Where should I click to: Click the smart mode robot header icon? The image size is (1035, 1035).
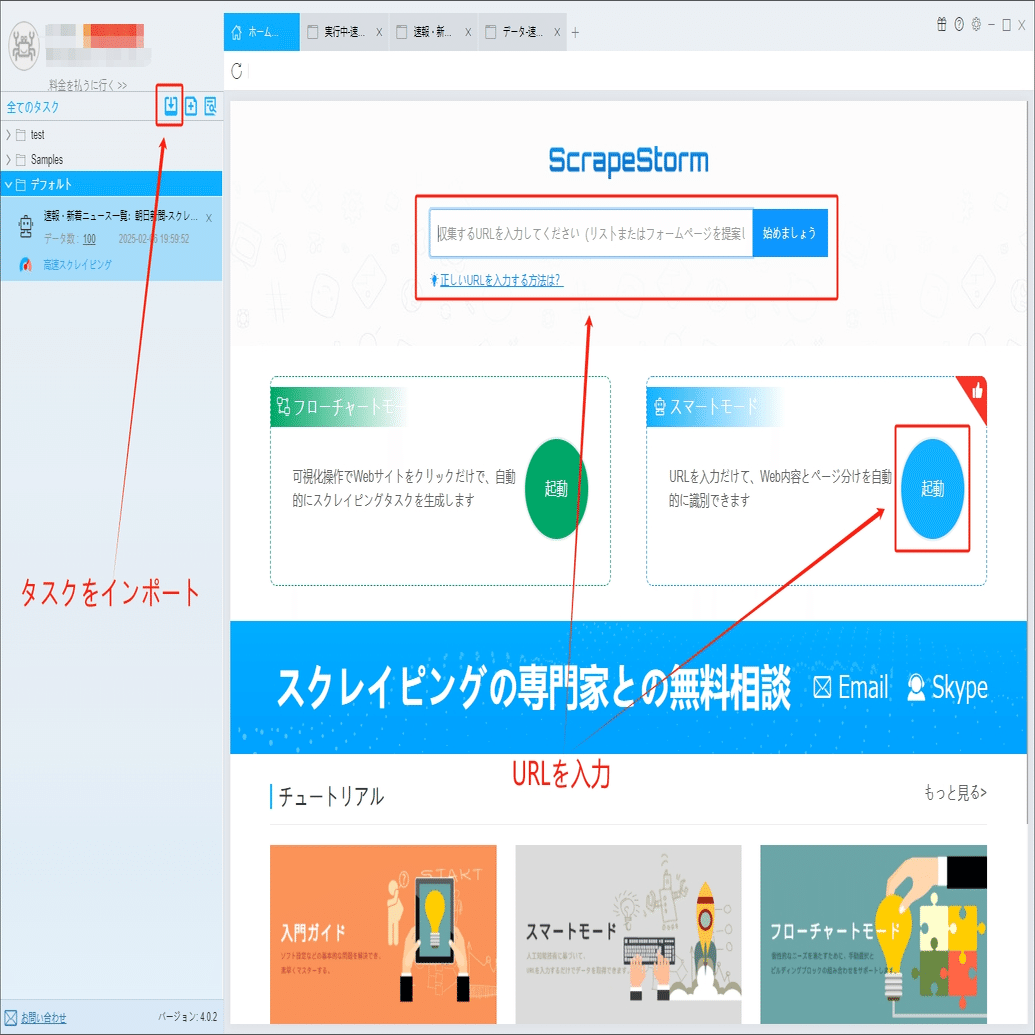[659, 406]
